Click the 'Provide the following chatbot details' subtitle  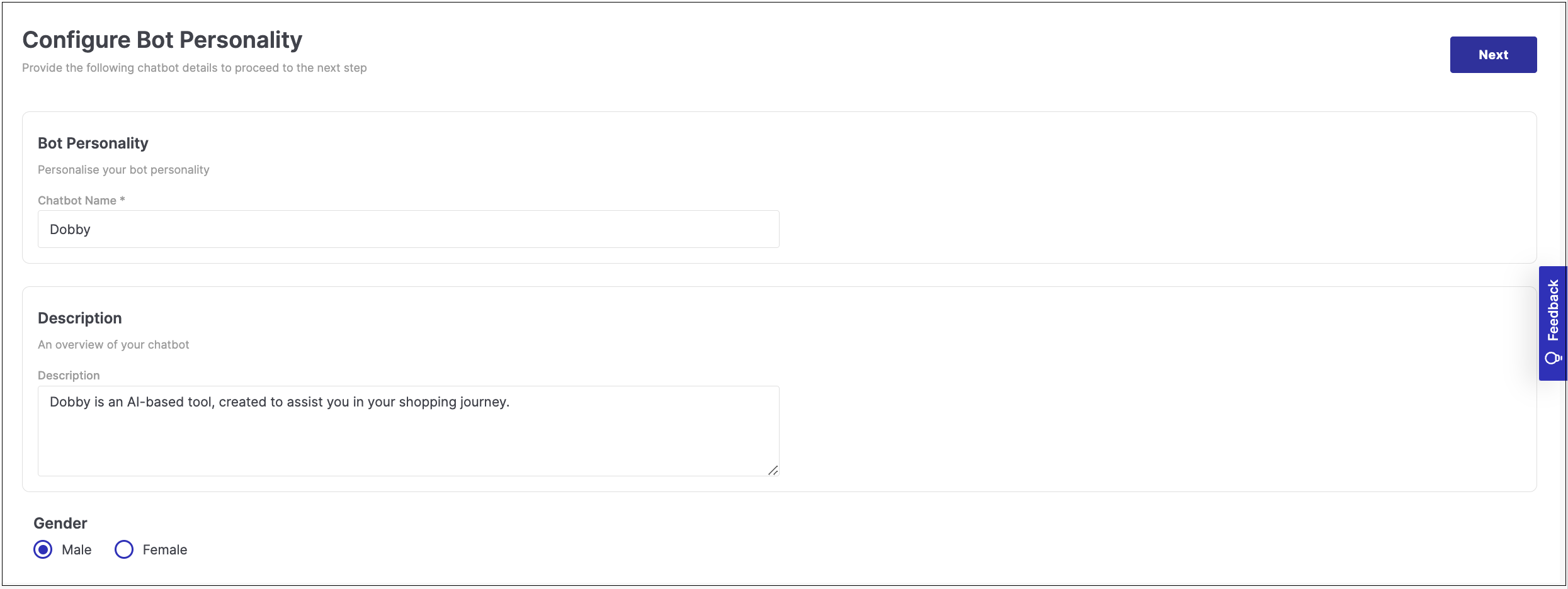(195, 67)
